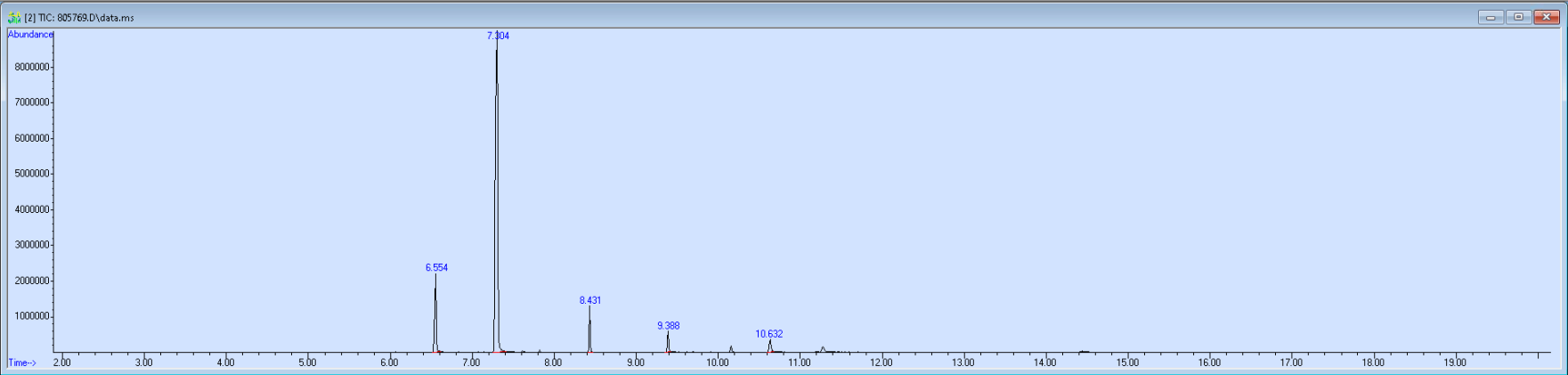Click the window title text TIC: 805769.D\data.ms

(x=78, y=18)
